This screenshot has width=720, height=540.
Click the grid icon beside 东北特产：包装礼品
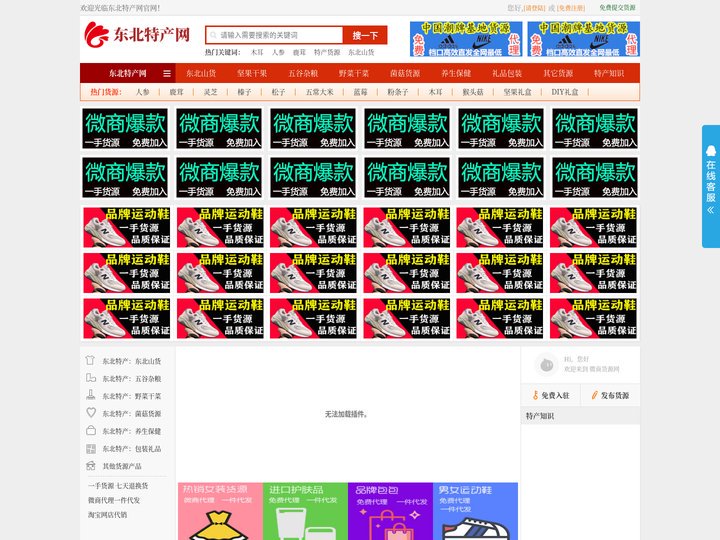(x=91, y=449)
